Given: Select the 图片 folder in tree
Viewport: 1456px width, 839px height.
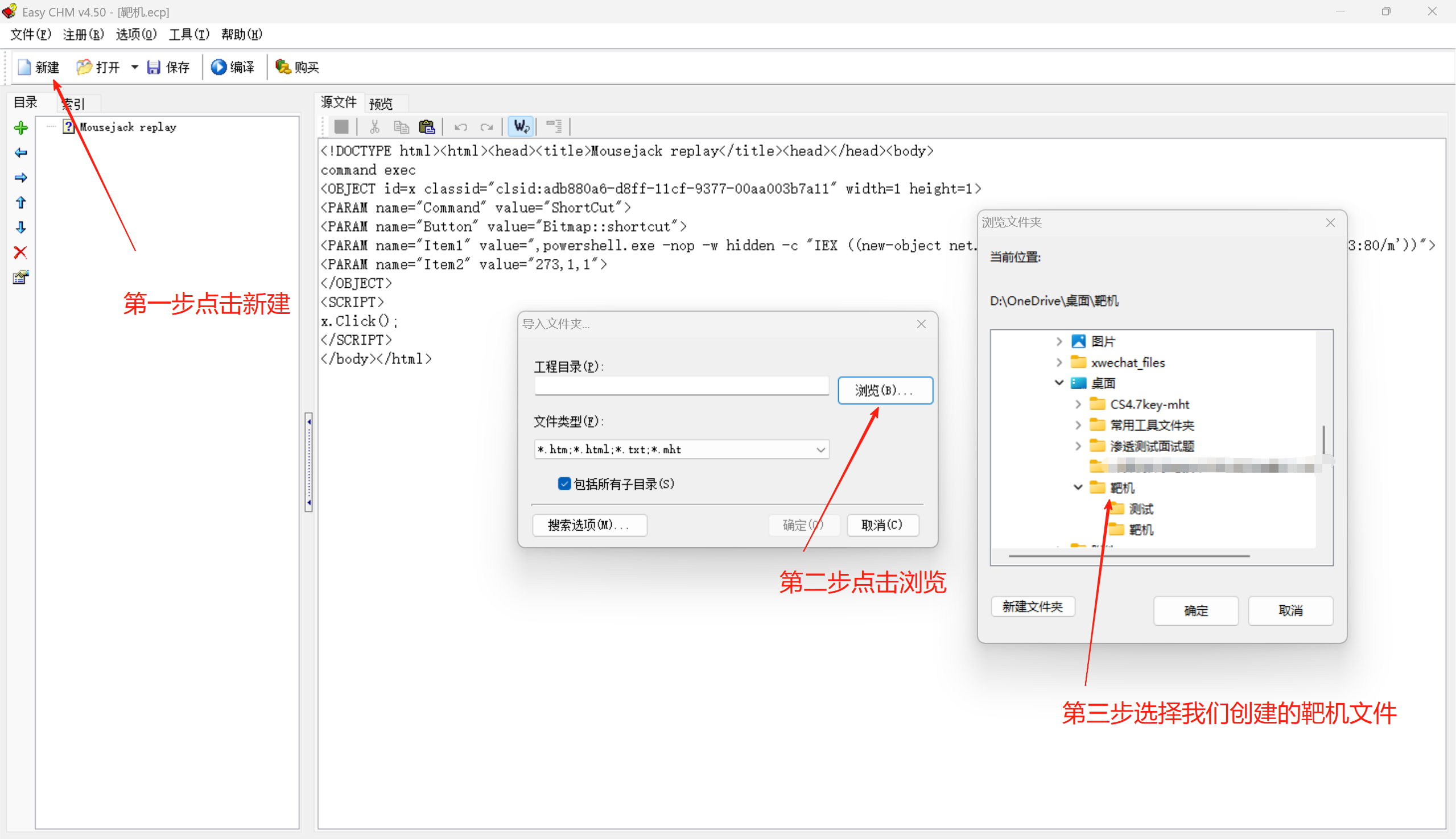Looking at the screenshot, I should click(x=1103, y=341).
